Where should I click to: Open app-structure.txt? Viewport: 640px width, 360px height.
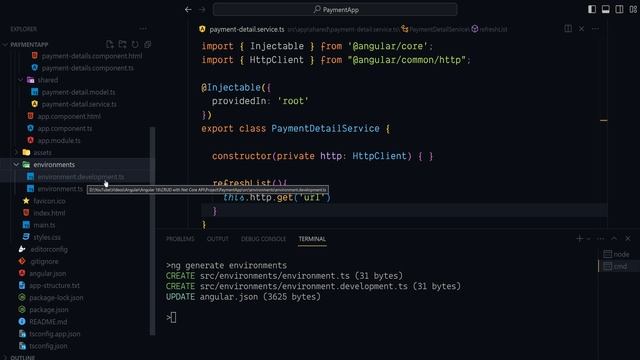[x=54, y=285]
